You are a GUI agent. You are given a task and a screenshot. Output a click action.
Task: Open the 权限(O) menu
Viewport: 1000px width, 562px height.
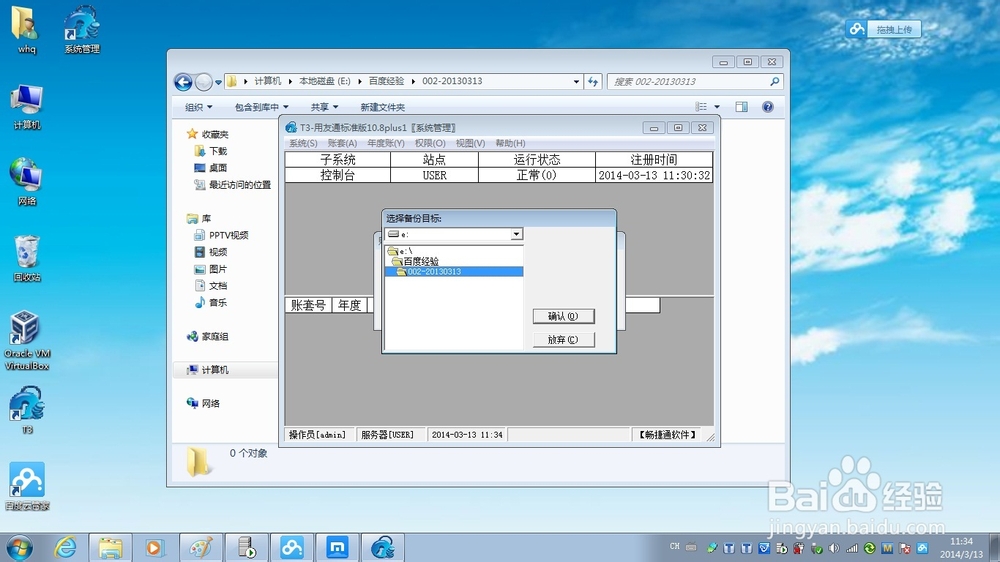(x=430, y=144)
